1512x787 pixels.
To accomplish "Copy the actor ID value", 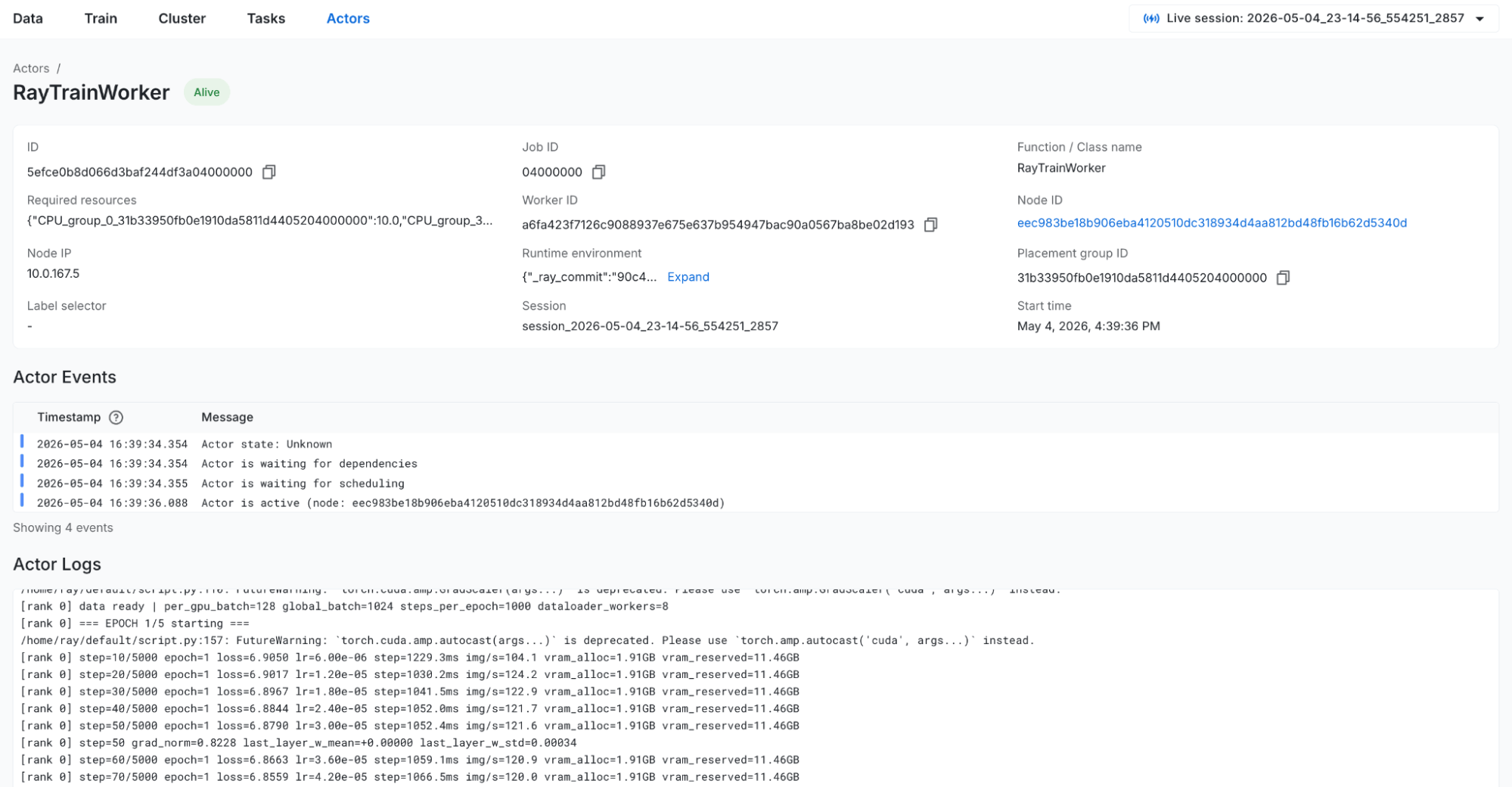I will point(269,173).
